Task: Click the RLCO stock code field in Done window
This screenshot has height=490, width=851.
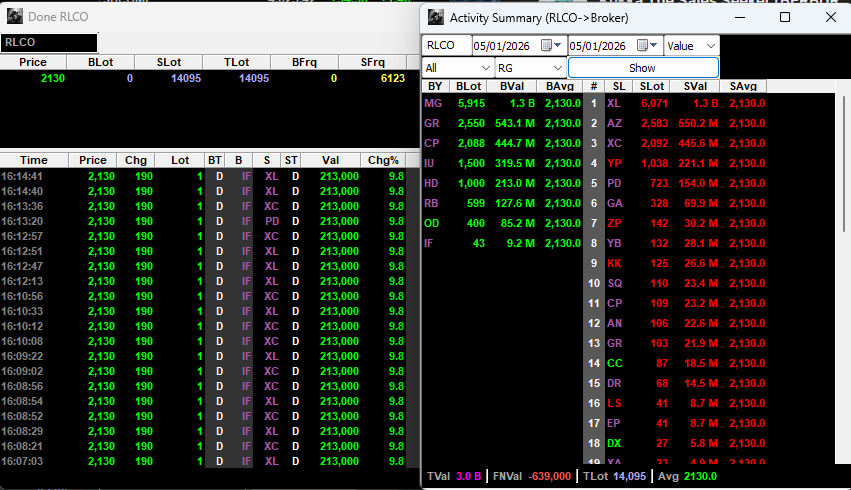Action: point(50,43)
